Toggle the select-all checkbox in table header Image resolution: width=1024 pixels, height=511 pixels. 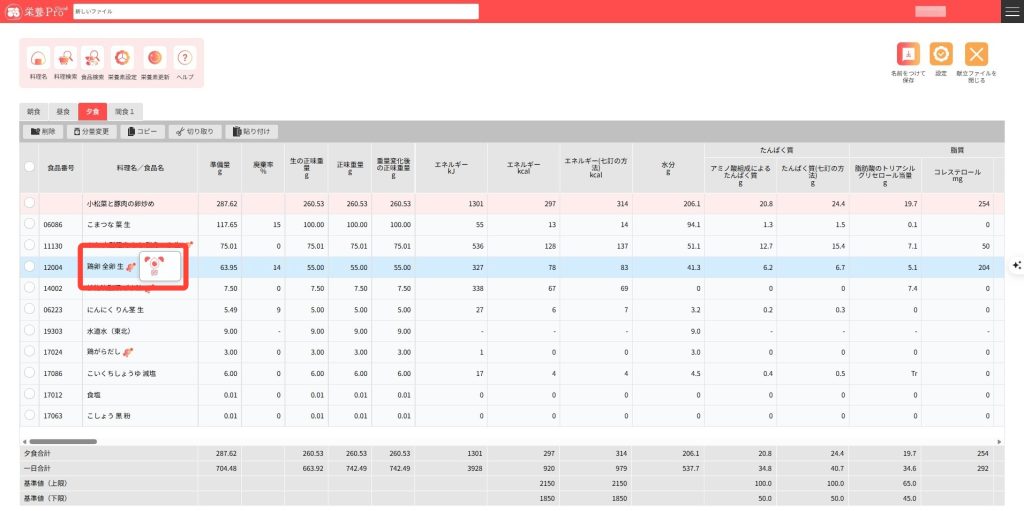point(30,167)
